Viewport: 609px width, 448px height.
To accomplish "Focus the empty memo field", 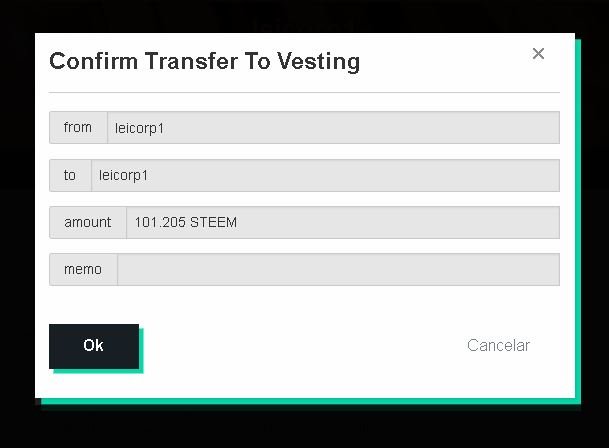I will tap(338, 269).
